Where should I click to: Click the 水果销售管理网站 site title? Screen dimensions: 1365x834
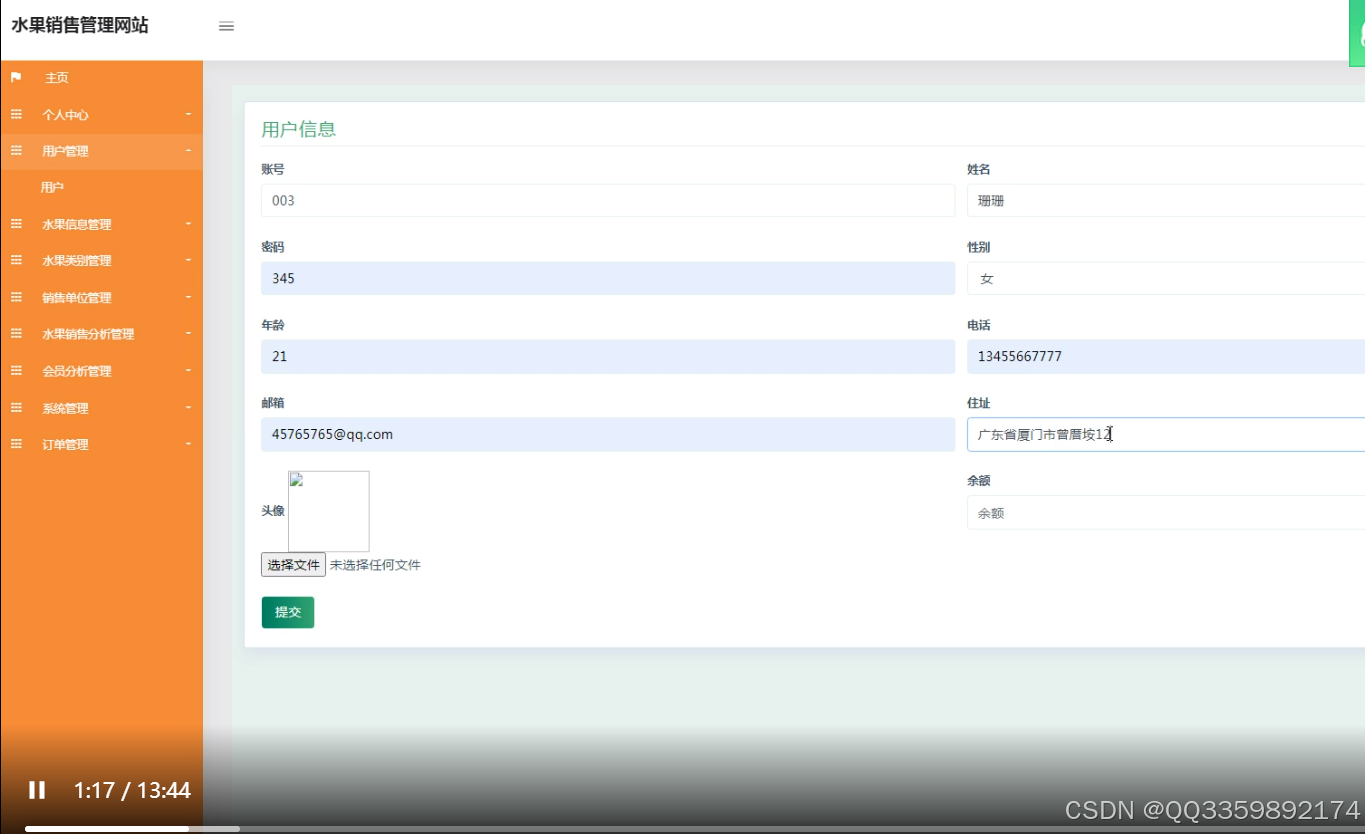pyautogui.click(x=80, y=26)
